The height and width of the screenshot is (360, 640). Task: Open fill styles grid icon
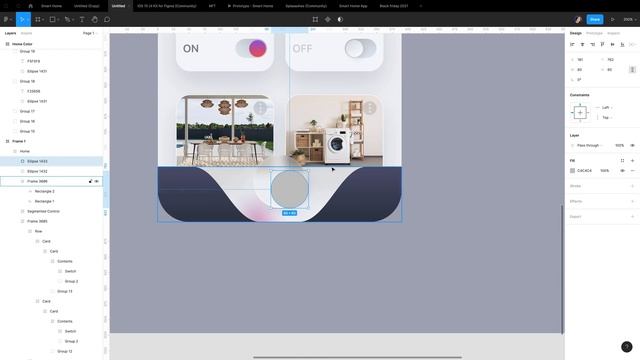click(622, 160)
